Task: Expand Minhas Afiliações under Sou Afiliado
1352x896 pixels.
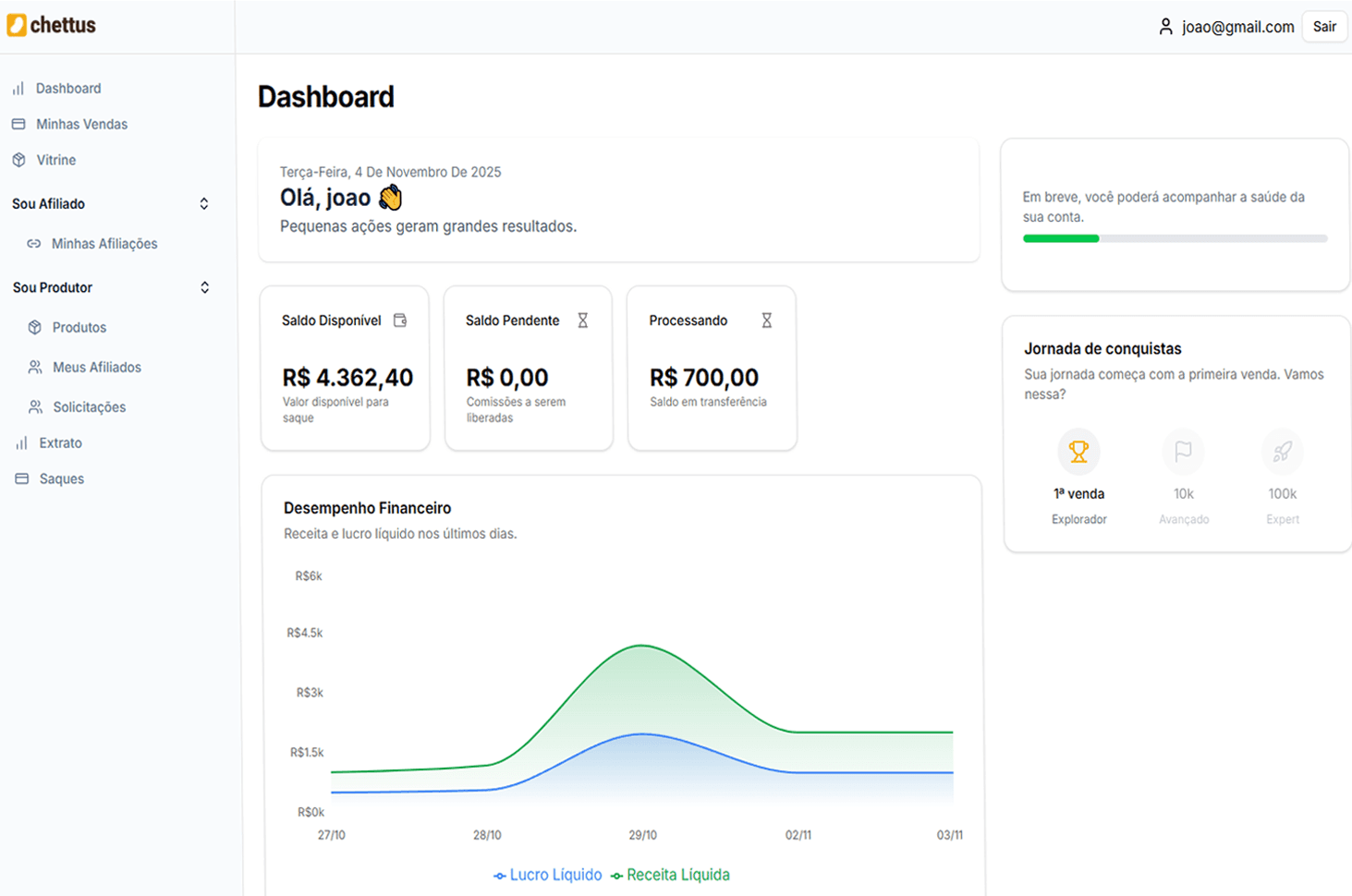Action: pyautogui.click(x=102, y=243)
